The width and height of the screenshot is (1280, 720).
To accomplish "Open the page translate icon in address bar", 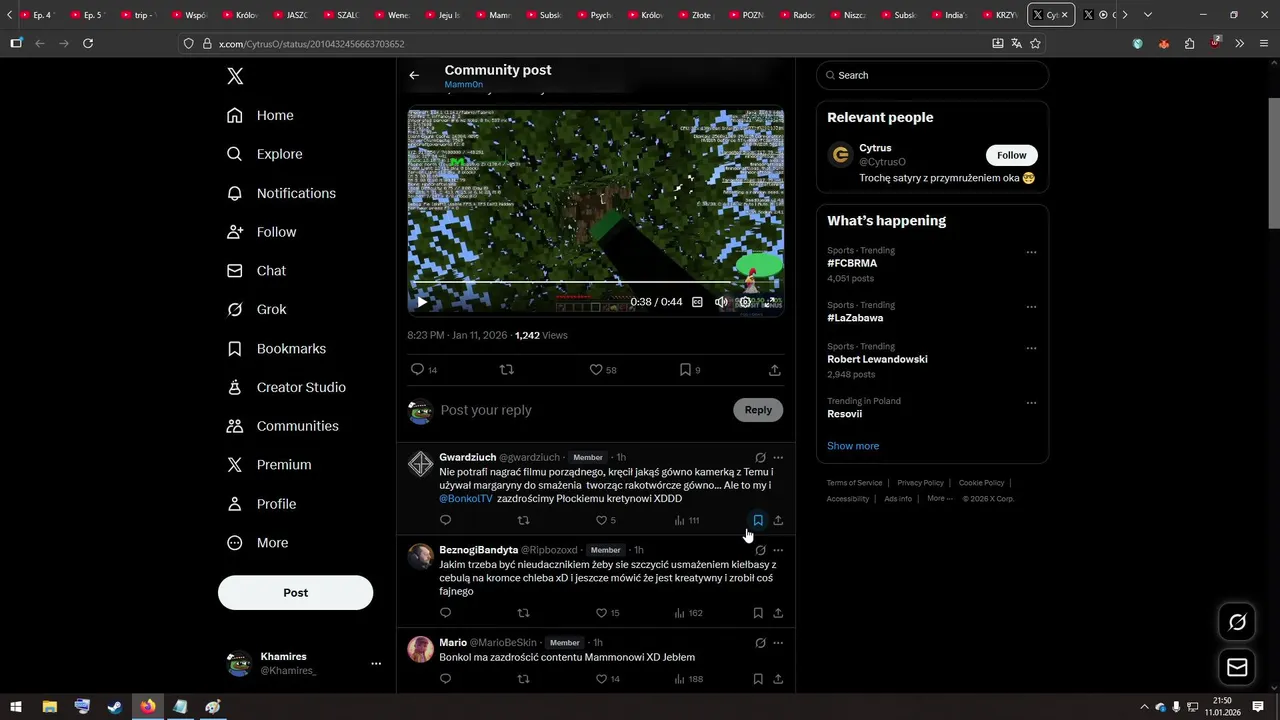I will point(1016,44).
